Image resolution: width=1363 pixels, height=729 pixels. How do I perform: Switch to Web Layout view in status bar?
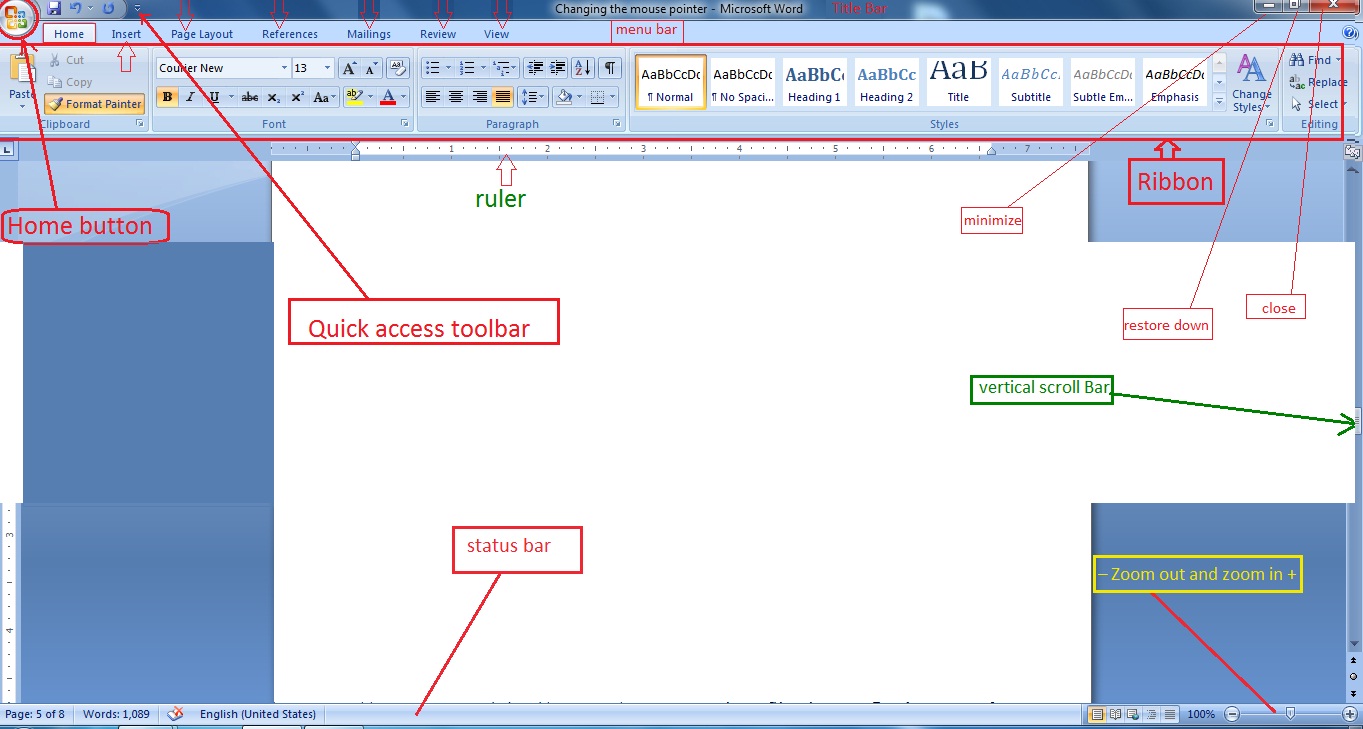coord(1130,714)
